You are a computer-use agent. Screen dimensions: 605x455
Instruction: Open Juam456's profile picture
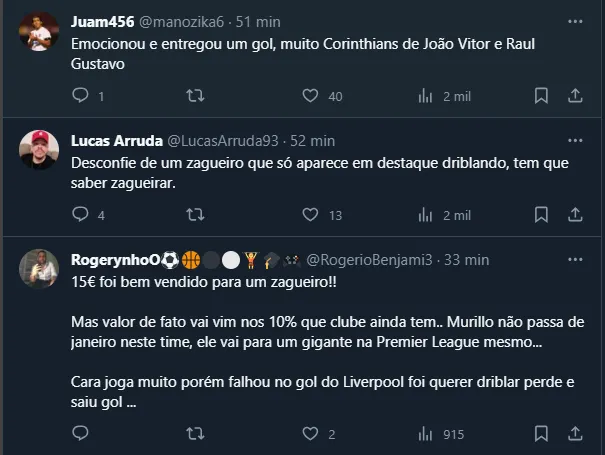pyautogui.click(x=40, y=30)
